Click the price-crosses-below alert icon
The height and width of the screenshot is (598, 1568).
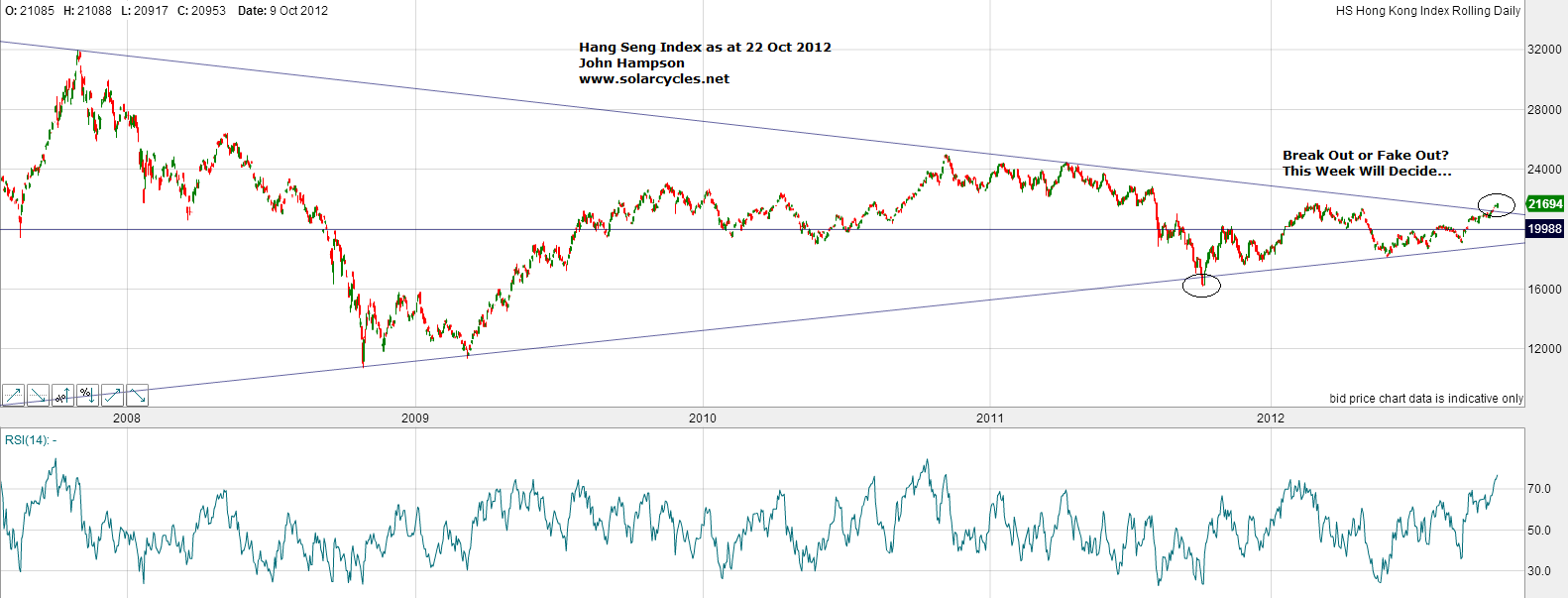point(38,396)
